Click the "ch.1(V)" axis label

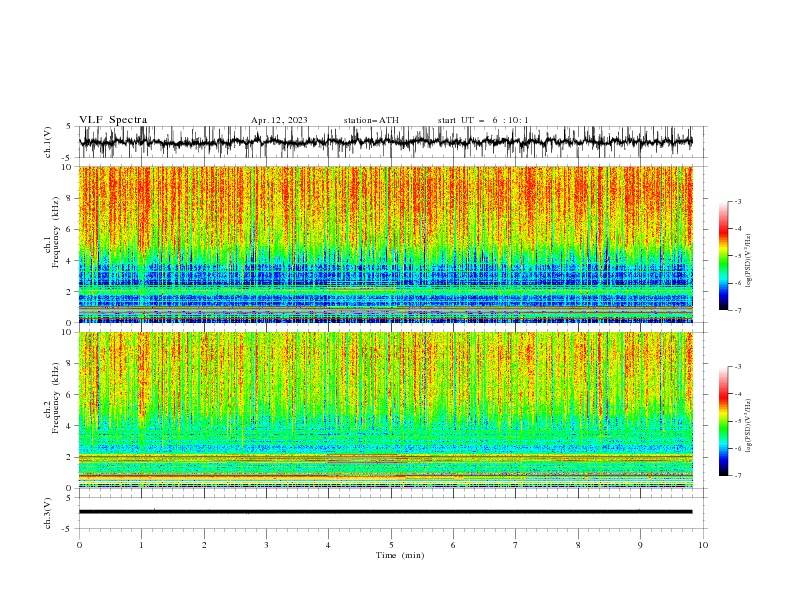point(48,142)
